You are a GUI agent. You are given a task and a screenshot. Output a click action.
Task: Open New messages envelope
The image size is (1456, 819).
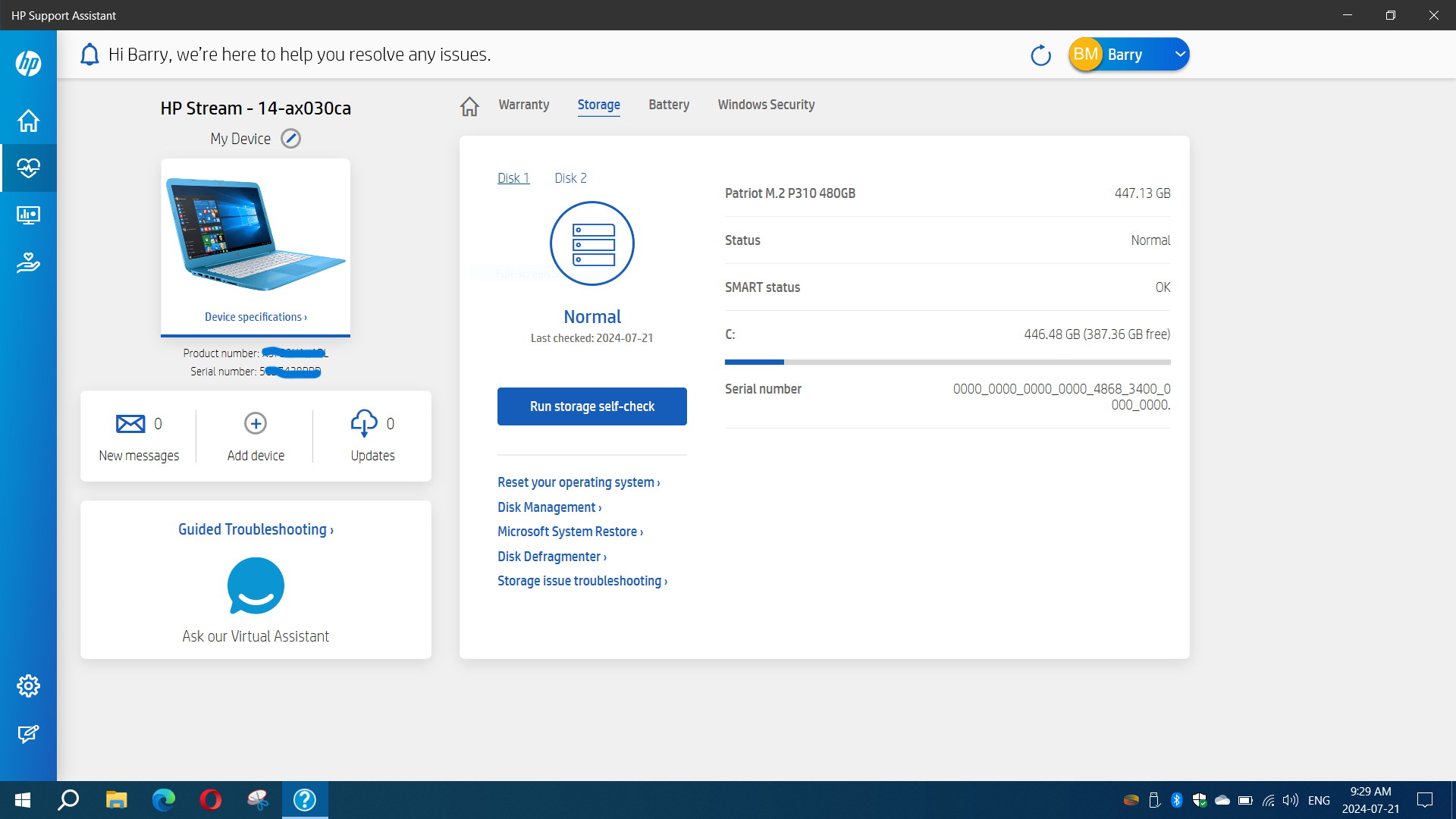[x=130, y=423]
